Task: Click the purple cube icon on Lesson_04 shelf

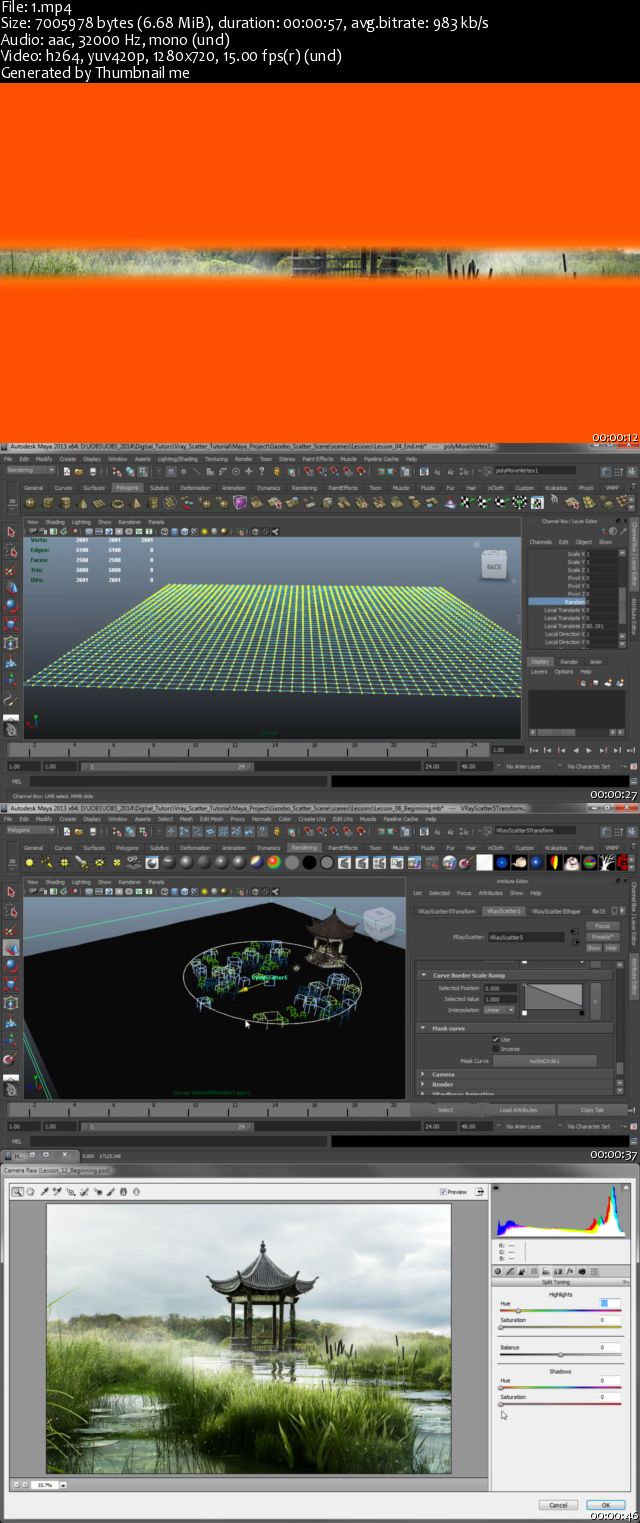Action: (x=239, y=502)
